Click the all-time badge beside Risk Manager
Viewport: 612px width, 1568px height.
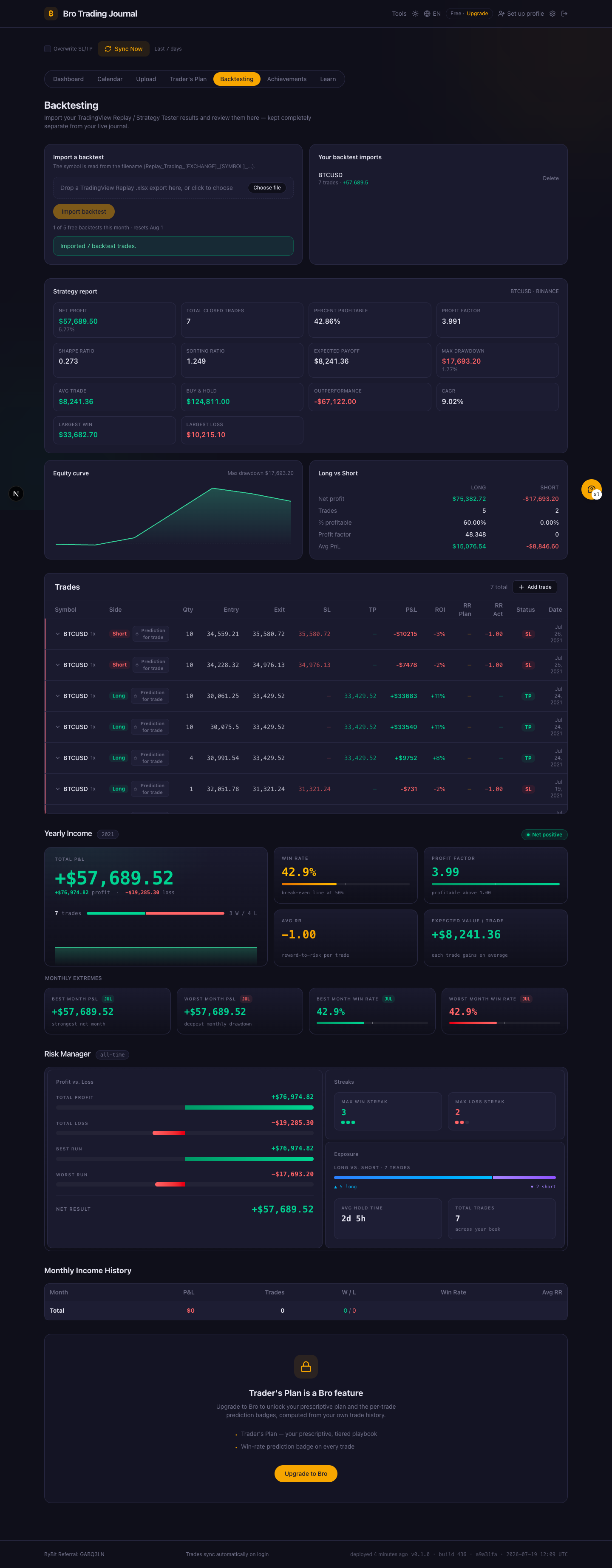pos(112,1054)
